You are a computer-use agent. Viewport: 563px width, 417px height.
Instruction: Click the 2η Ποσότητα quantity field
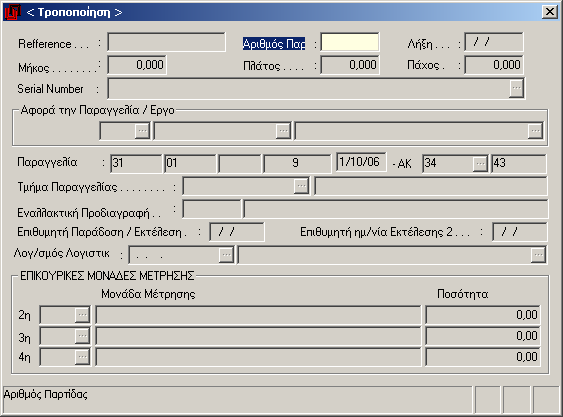tap(483, 315)
